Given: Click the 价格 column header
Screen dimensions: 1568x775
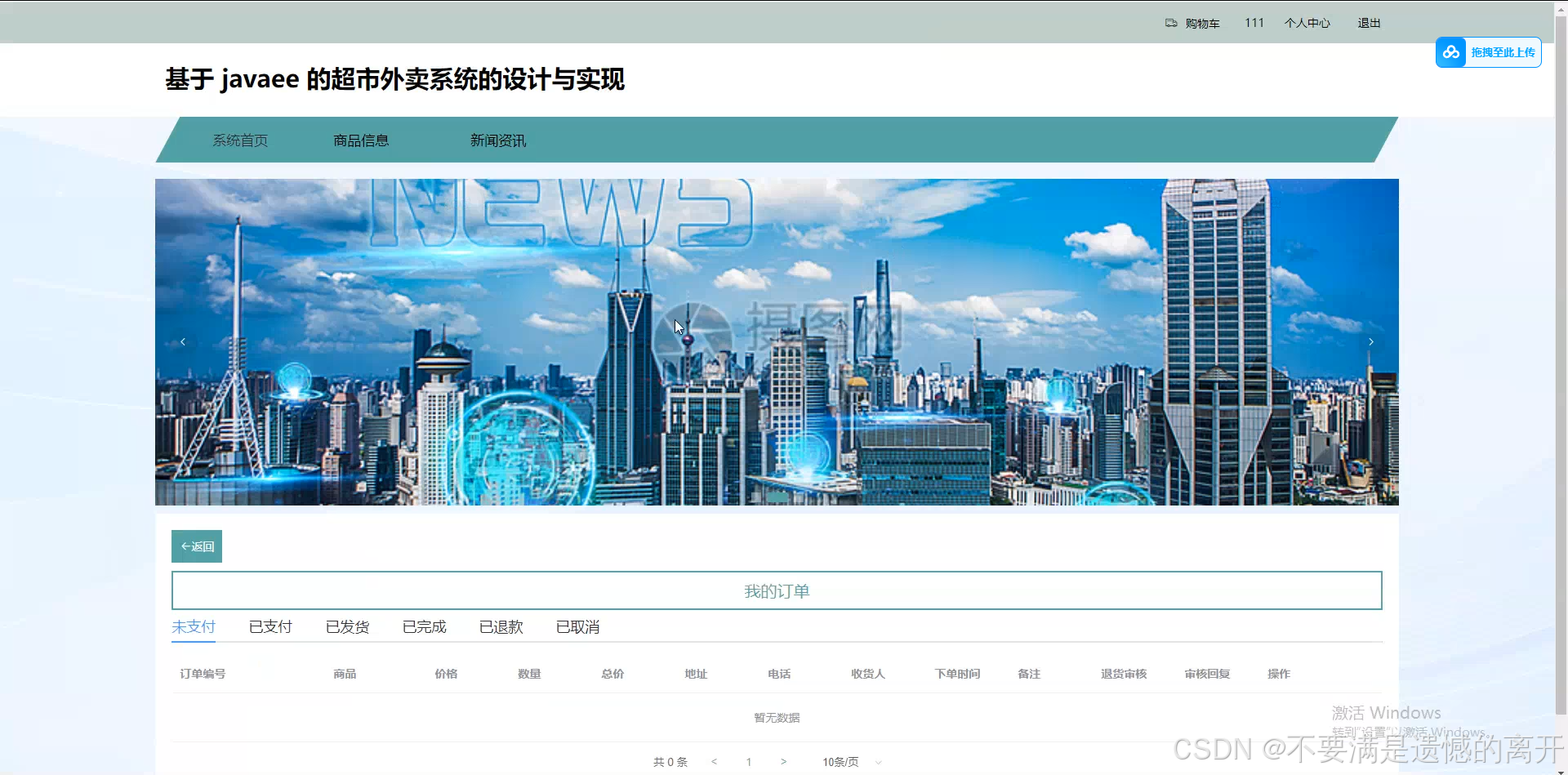Looking at the screenshot, I should [x=446, y=674].
